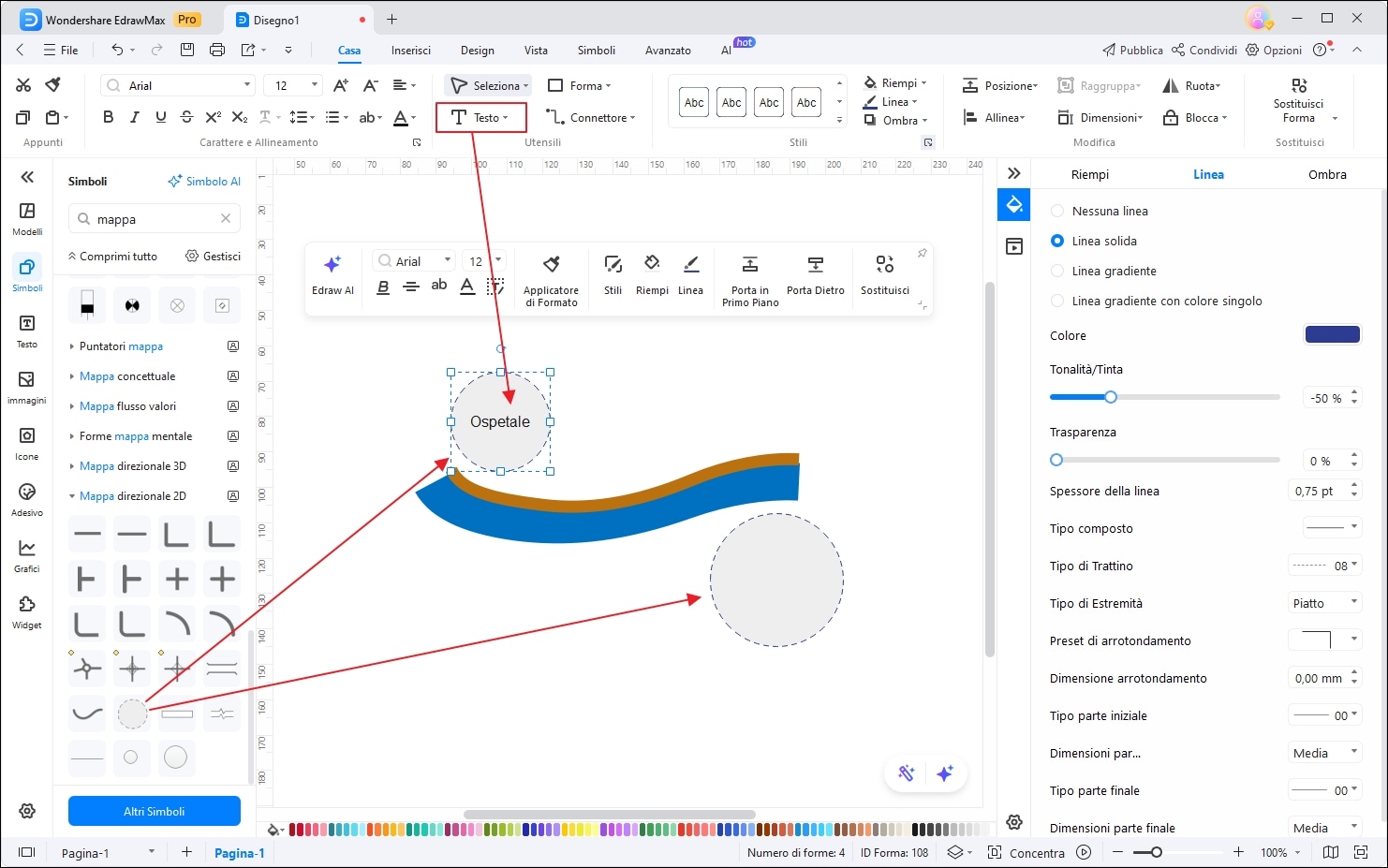The height and width of the screenshot is (868, 1388).
Task: Select Linea gradiente radio option
Action: 1057,271
